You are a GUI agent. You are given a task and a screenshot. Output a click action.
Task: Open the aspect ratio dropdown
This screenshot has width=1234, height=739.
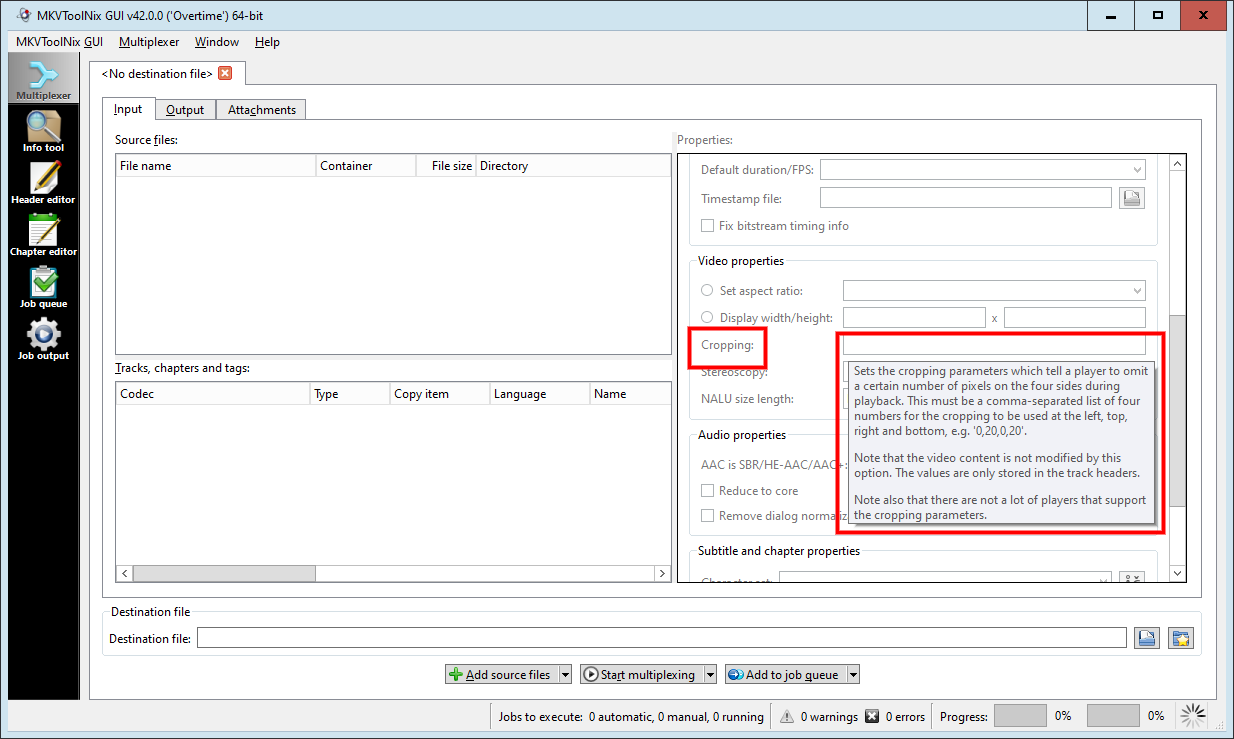click(x=994, y=291)
